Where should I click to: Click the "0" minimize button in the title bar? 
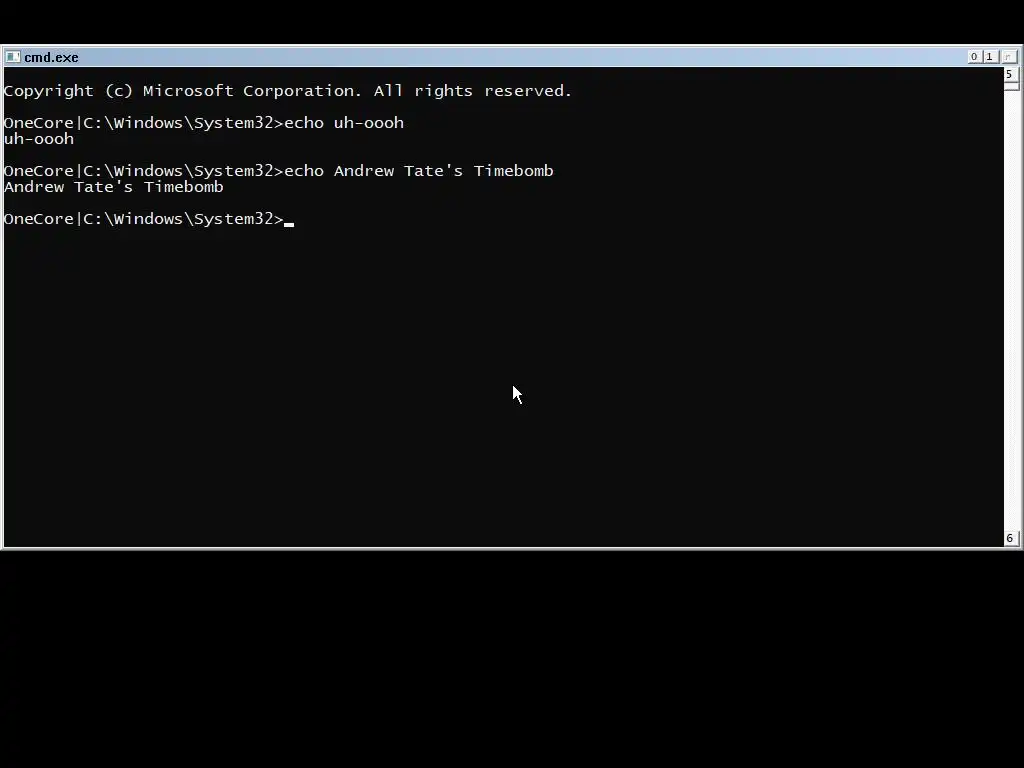tap(974, 57)
